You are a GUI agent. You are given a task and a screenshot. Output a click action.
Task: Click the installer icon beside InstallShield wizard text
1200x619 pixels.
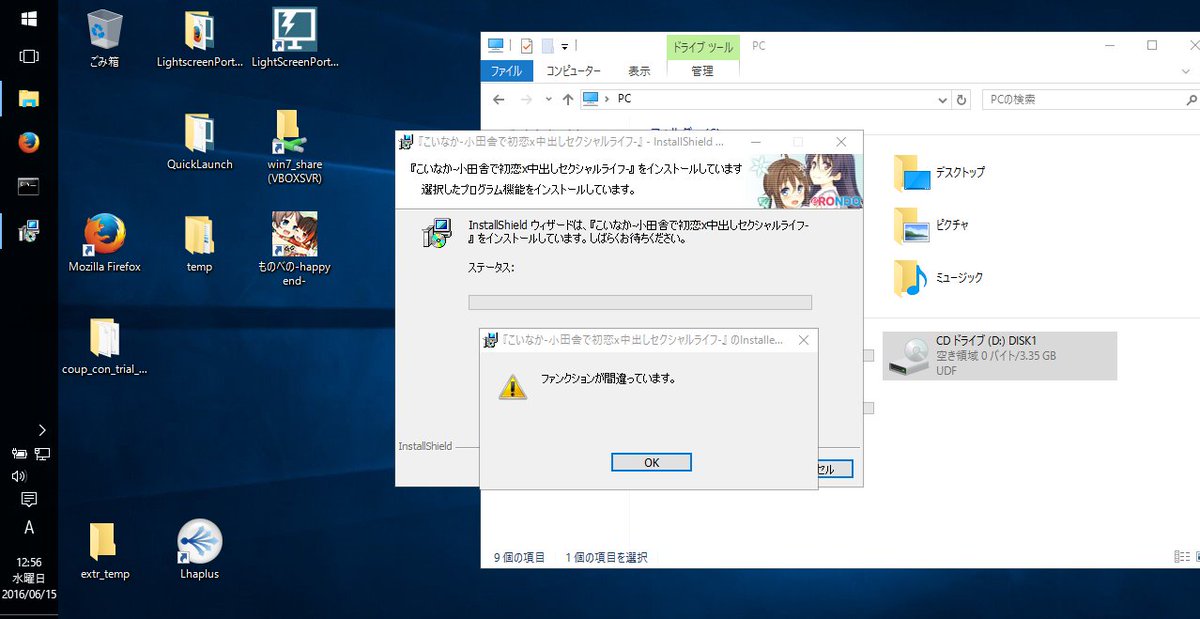[x=435, y=233]
